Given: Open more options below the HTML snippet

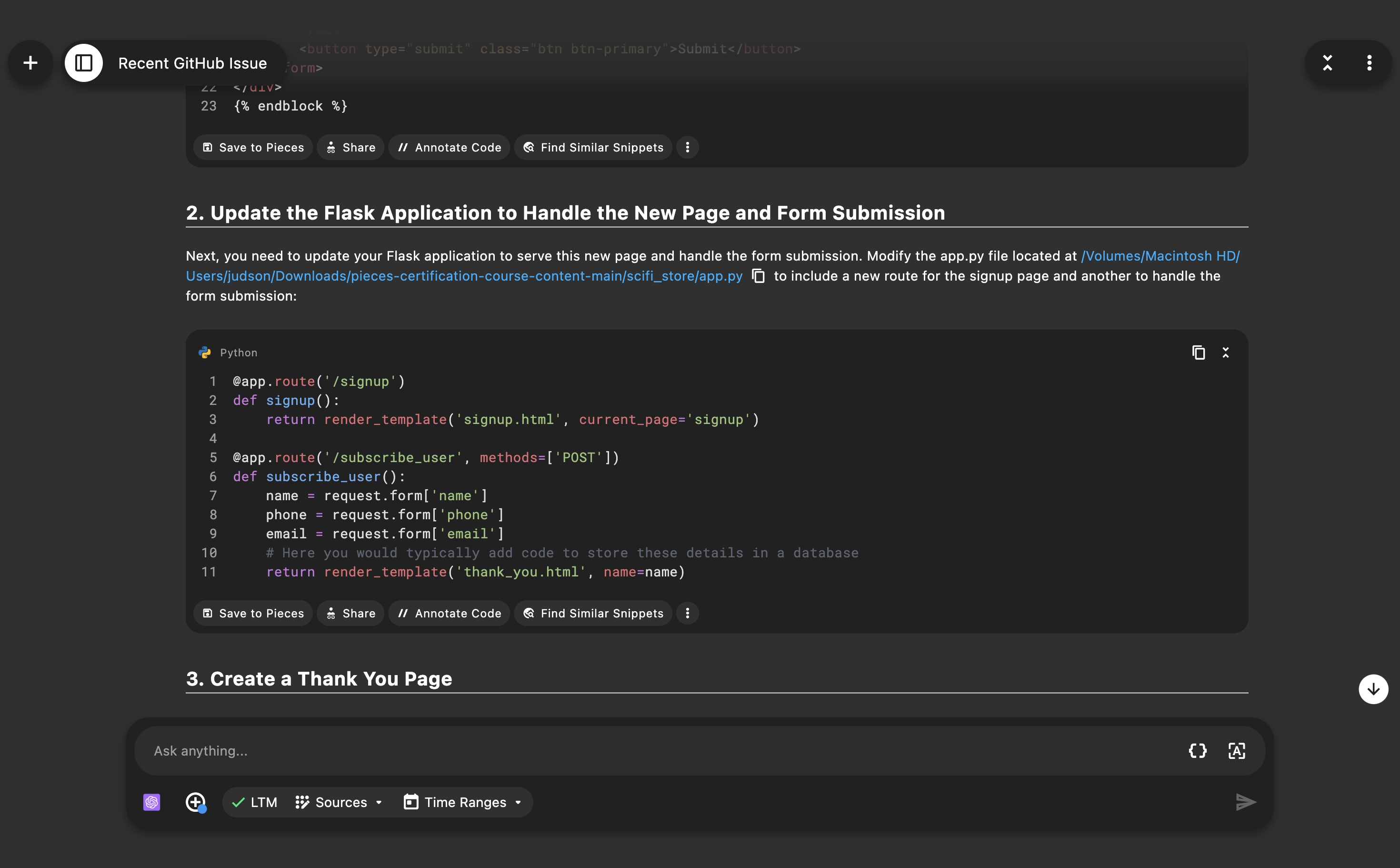Looking at the screenshot, I should pyautogui.click(x=687, y=148).
